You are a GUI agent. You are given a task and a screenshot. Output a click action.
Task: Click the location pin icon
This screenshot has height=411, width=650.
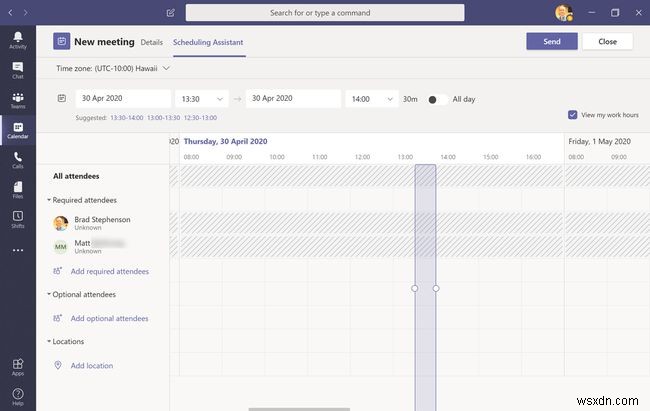click(x=58, y=365)
